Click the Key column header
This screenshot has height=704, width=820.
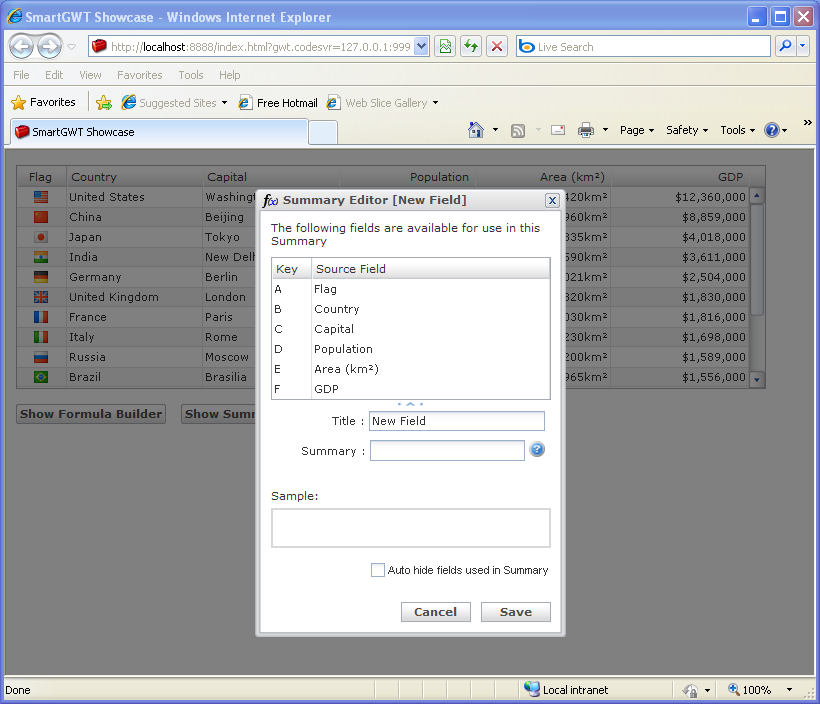pos(291,269)
